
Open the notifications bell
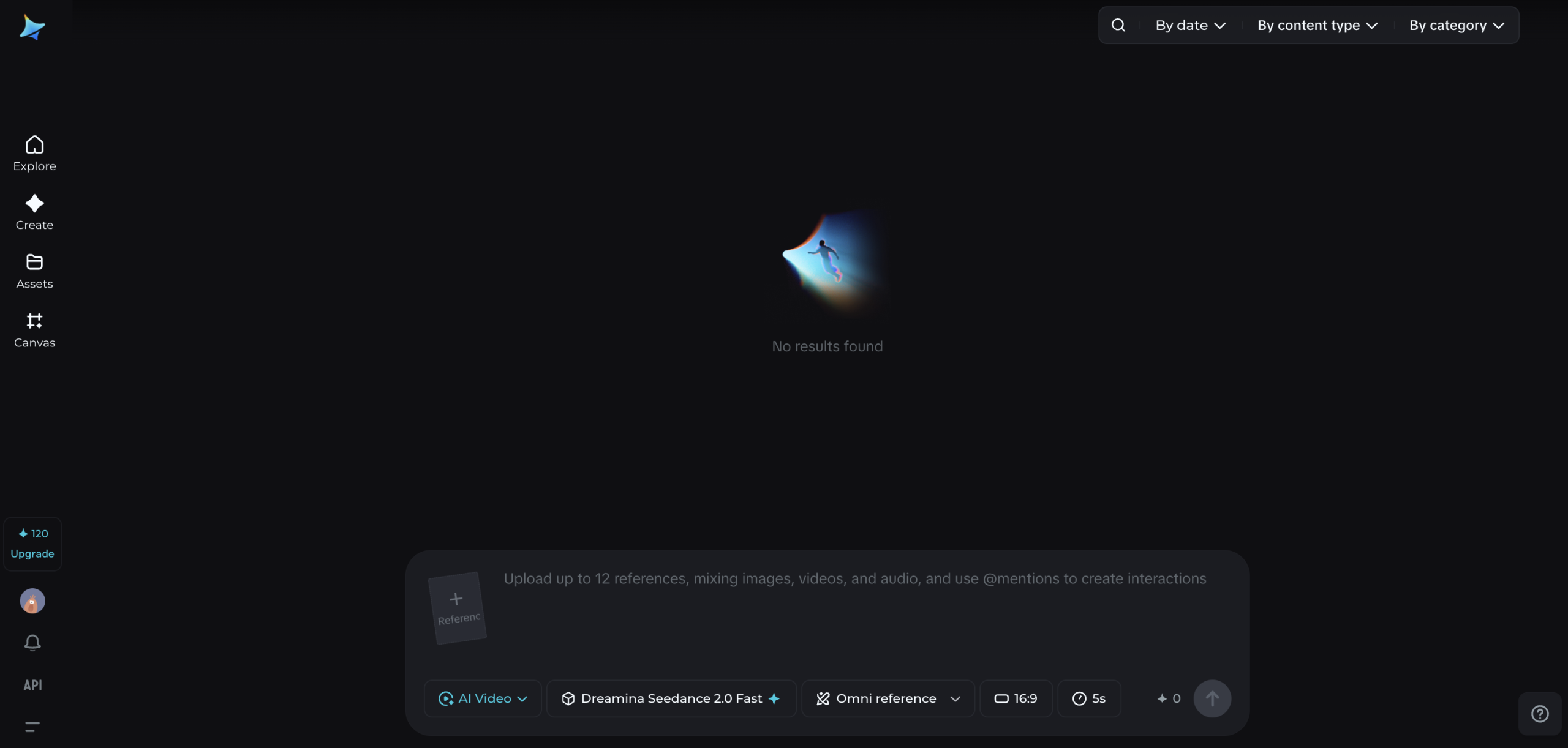[32, 642]
